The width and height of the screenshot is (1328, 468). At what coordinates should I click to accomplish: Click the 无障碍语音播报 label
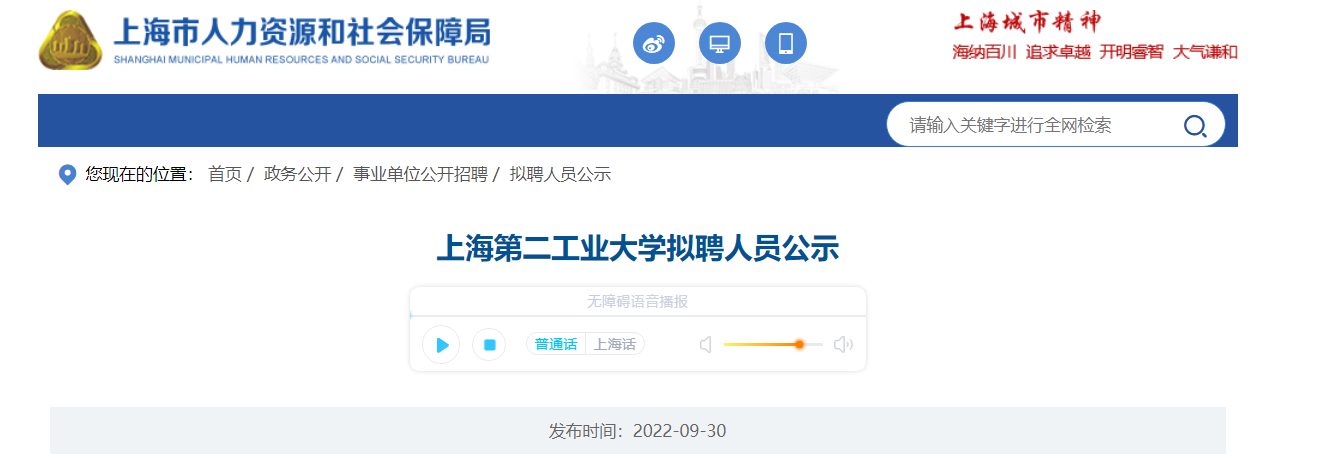point(637,302)
